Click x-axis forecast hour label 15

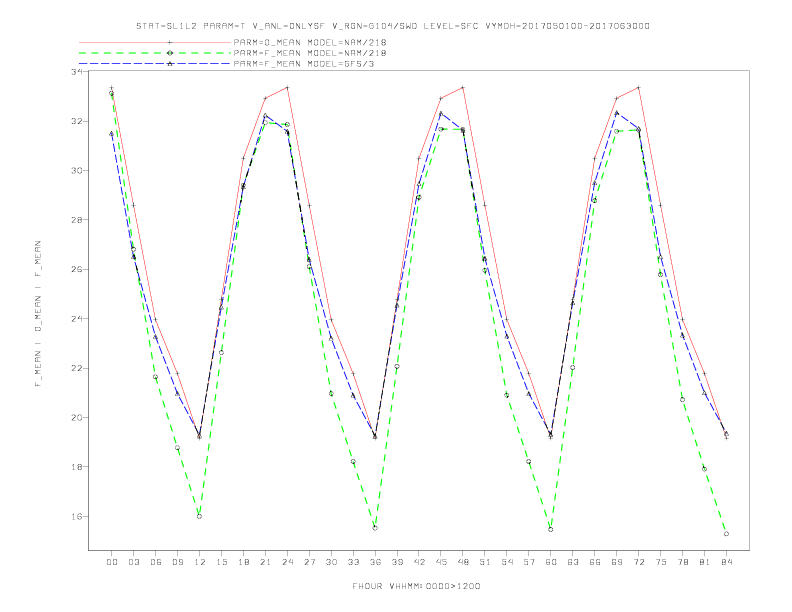click(222, 562)
